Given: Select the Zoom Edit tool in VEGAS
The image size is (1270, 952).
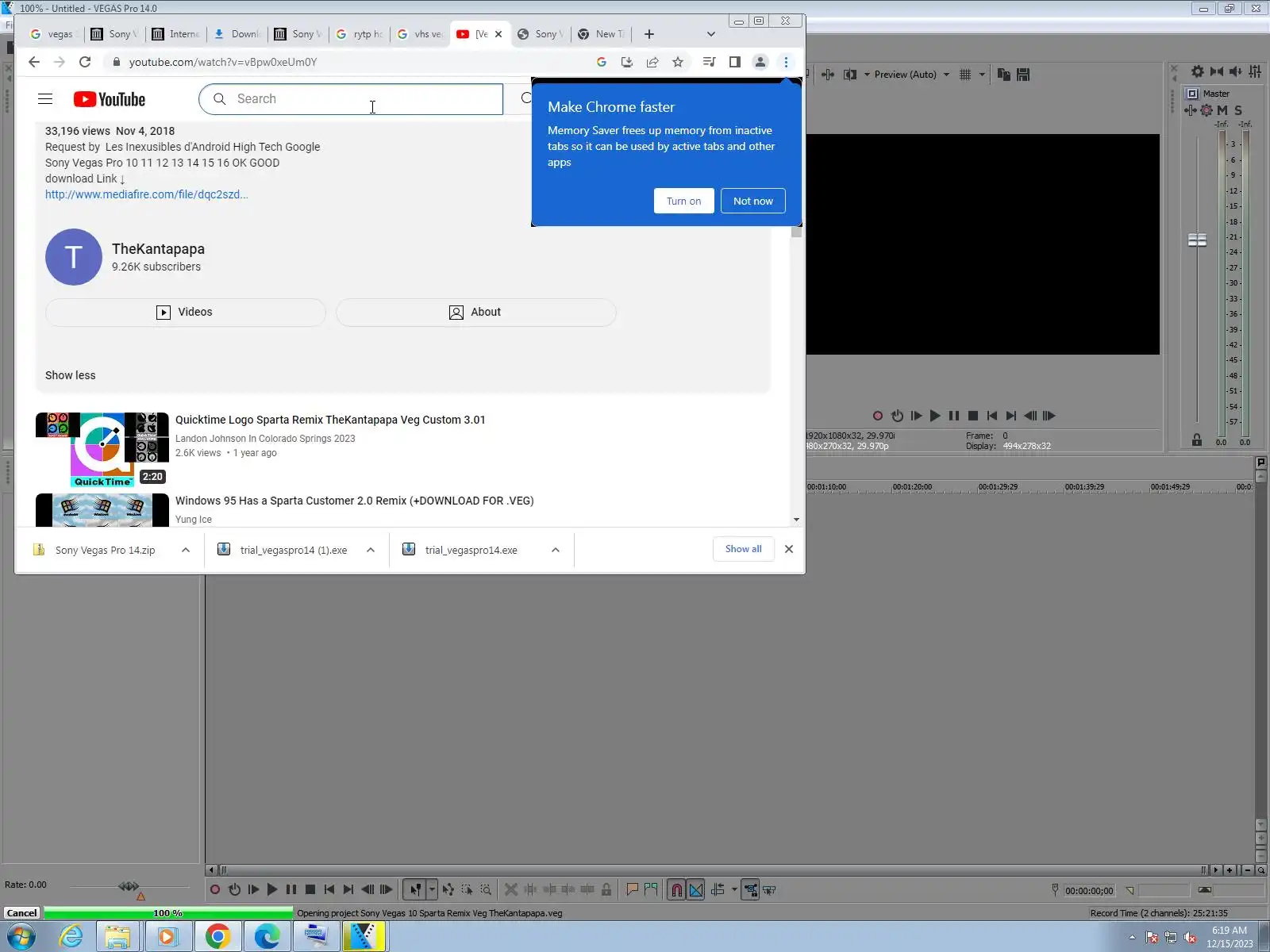Looking at the screenshot, I should 486,890.
